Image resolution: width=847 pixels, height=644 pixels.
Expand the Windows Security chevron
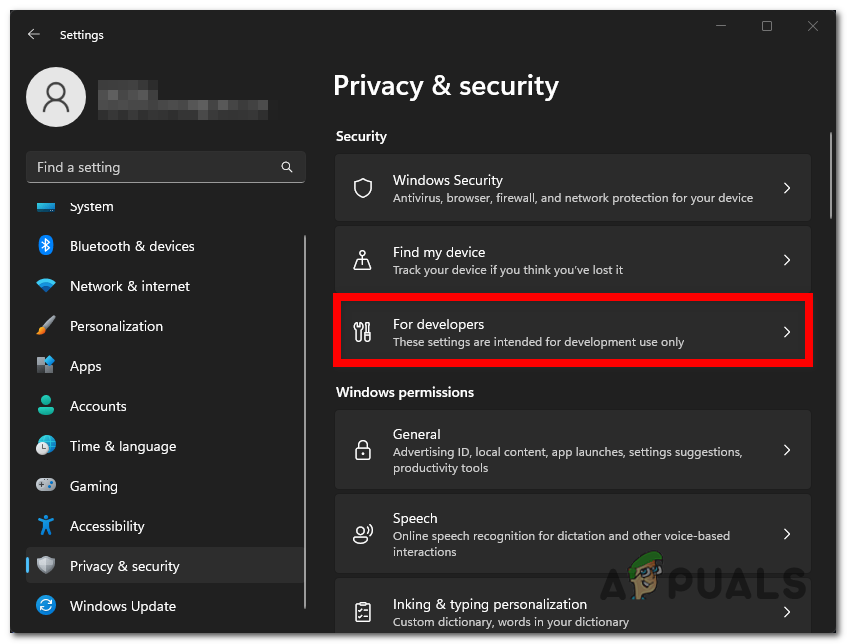click(787, 188)
